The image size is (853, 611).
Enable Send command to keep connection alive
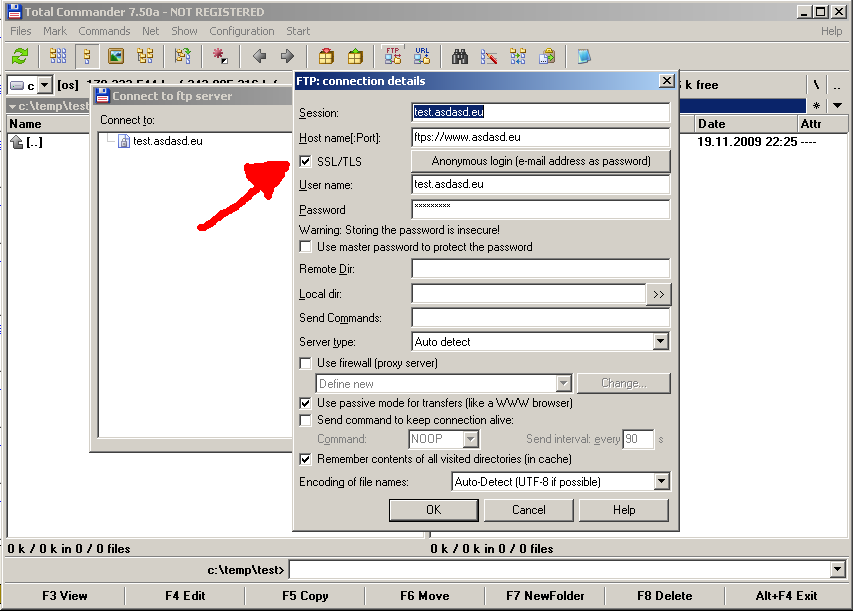coord(306,420)
